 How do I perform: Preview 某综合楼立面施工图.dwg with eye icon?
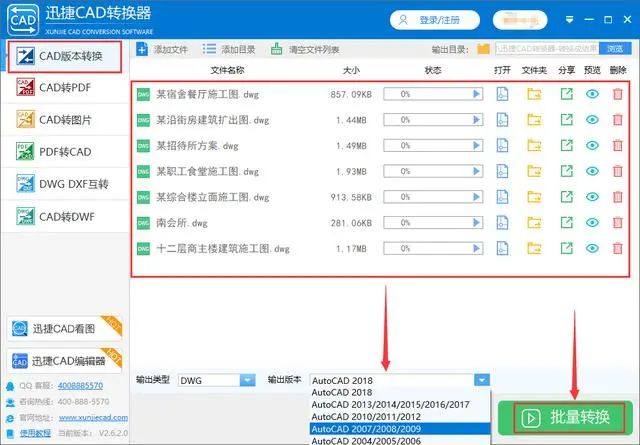592,197
